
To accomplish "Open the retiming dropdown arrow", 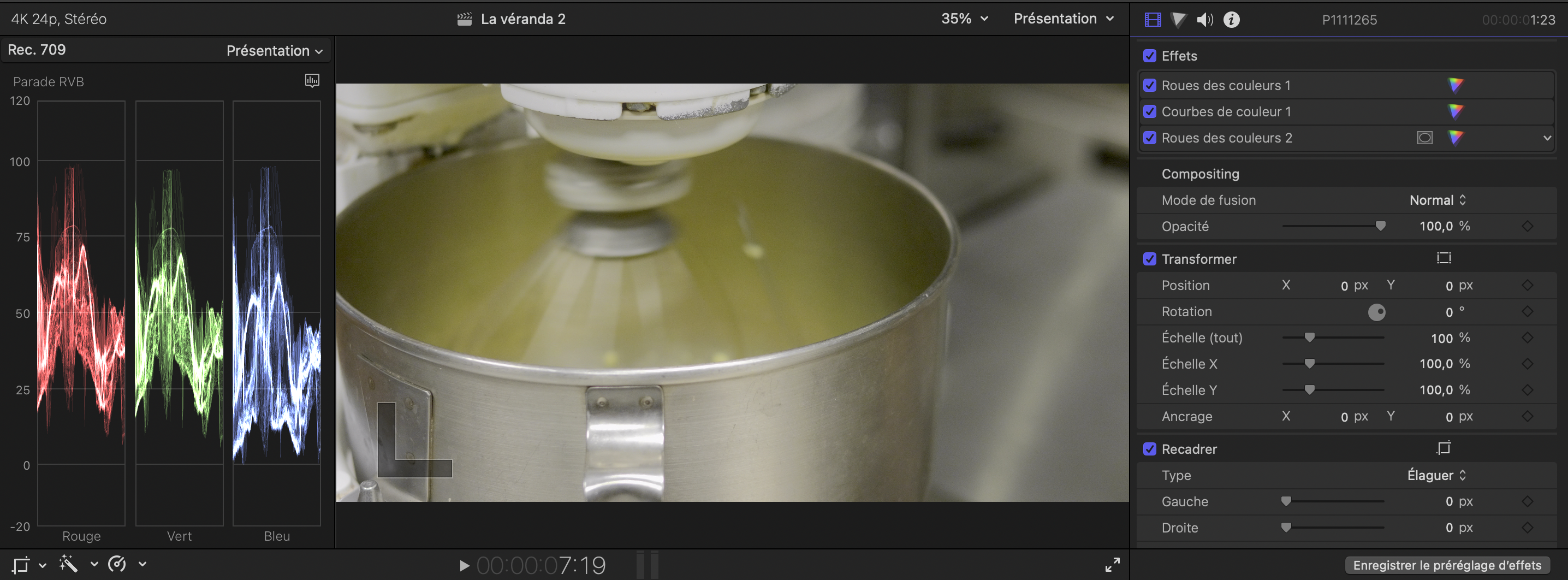I will click(142, 565).
